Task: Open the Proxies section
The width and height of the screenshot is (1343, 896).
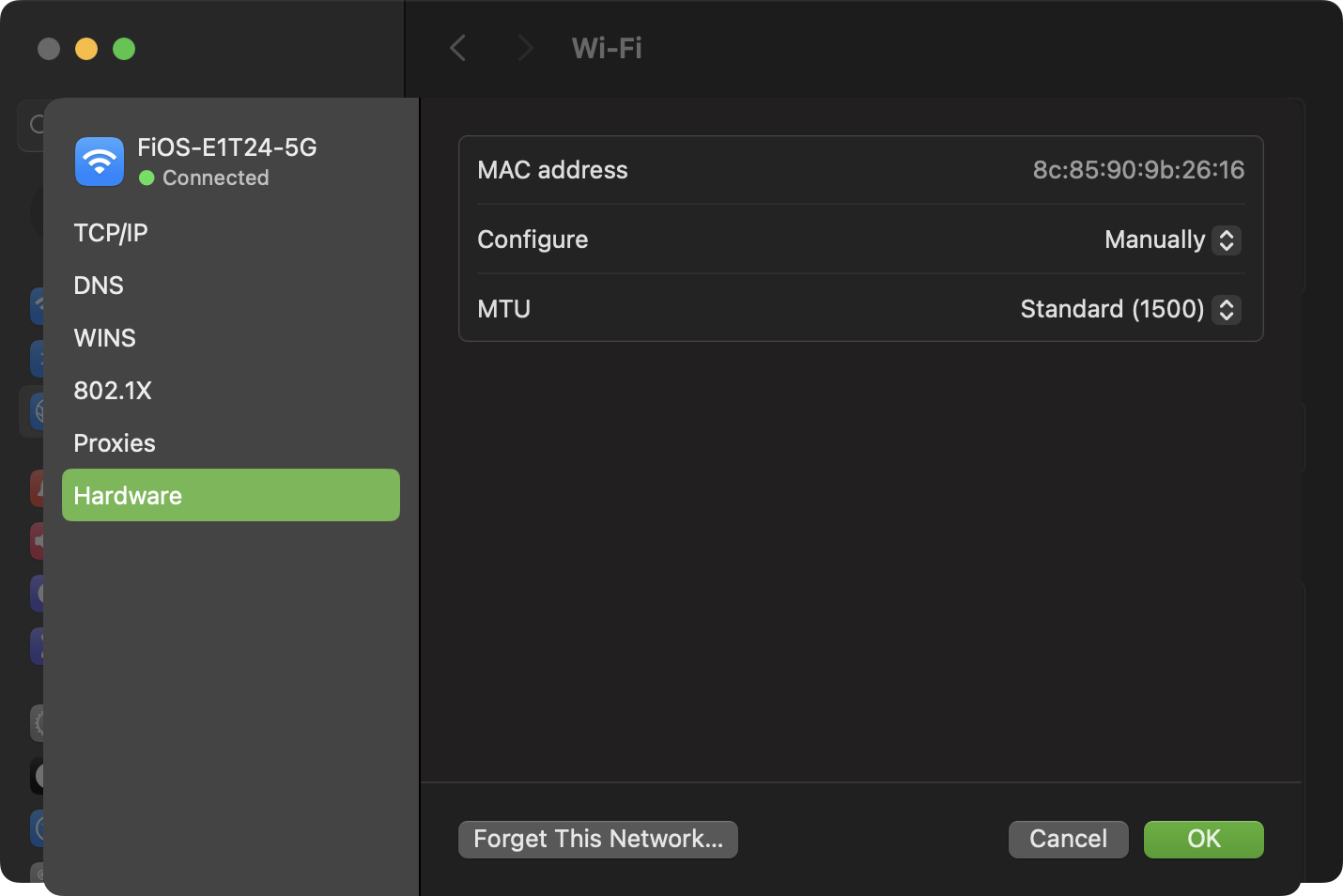Action: pos(115,443)
